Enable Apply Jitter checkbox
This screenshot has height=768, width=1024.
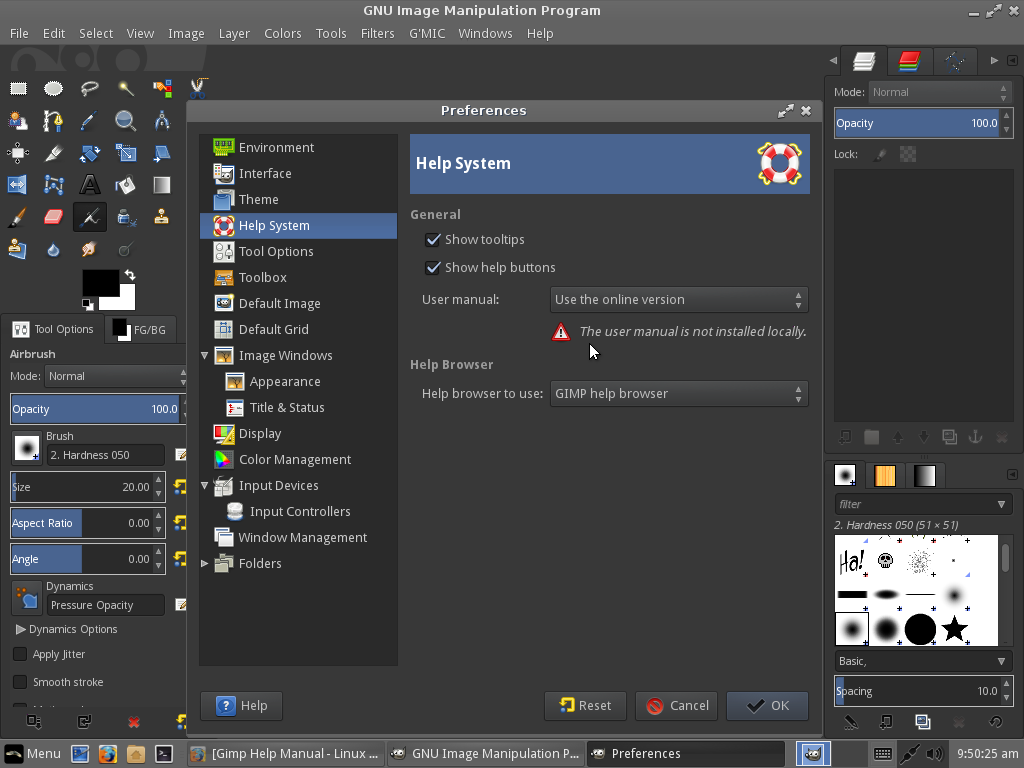[20, 654]
